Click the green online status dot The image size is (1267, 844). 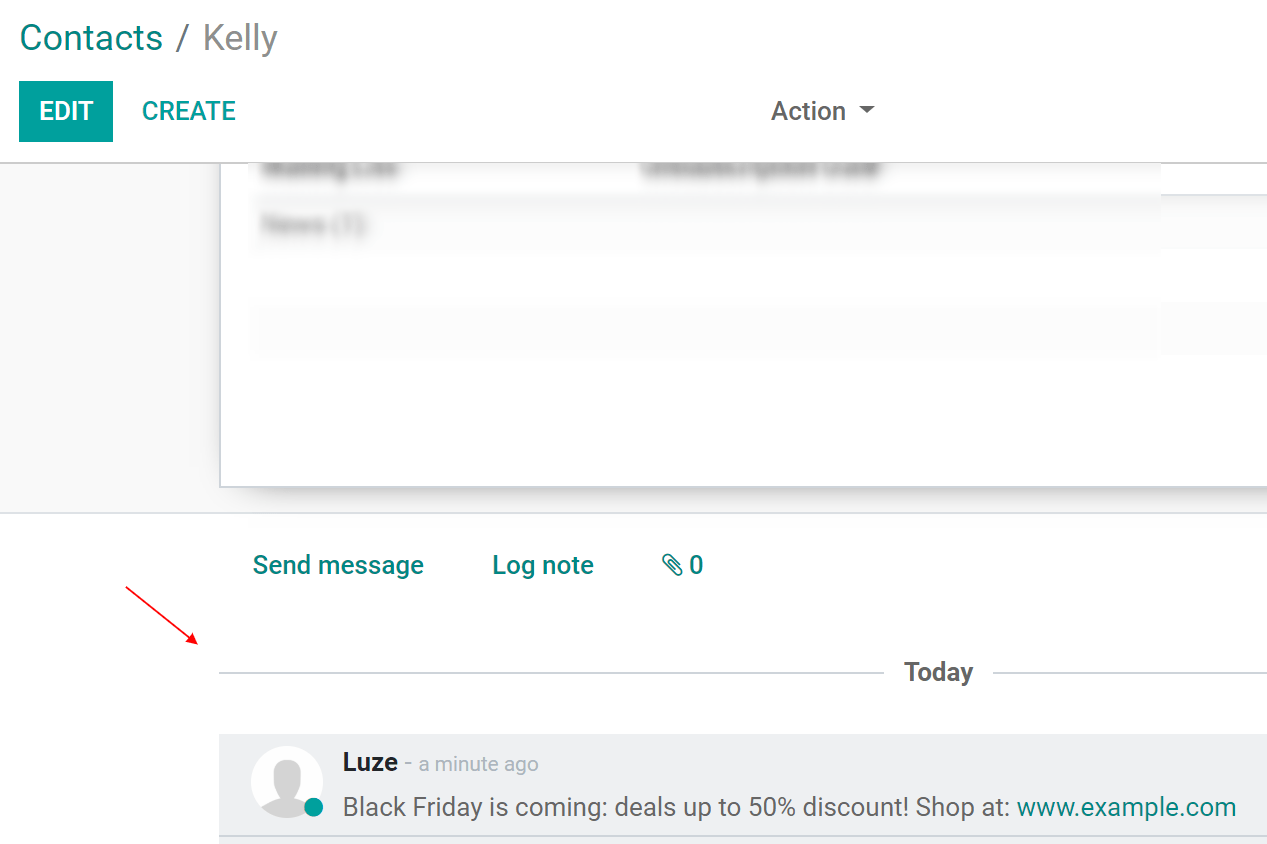click(x=314, y=807)
